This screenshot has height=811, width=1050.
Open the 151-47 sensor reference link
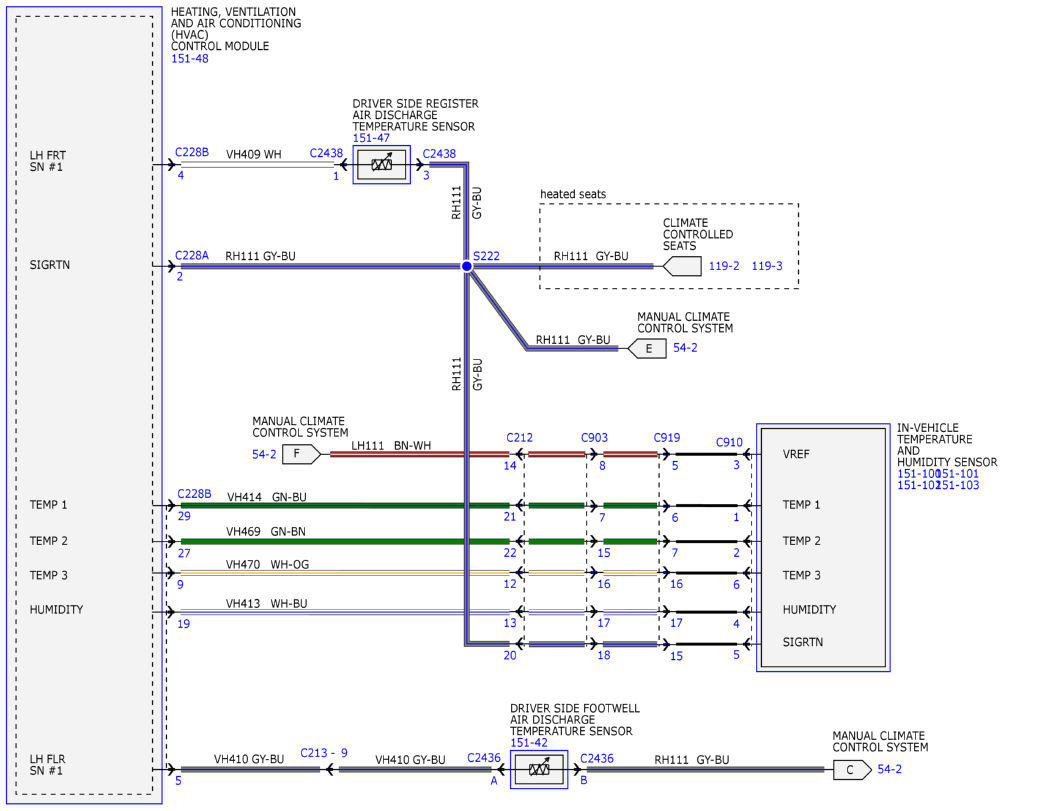tap(371, 138)
